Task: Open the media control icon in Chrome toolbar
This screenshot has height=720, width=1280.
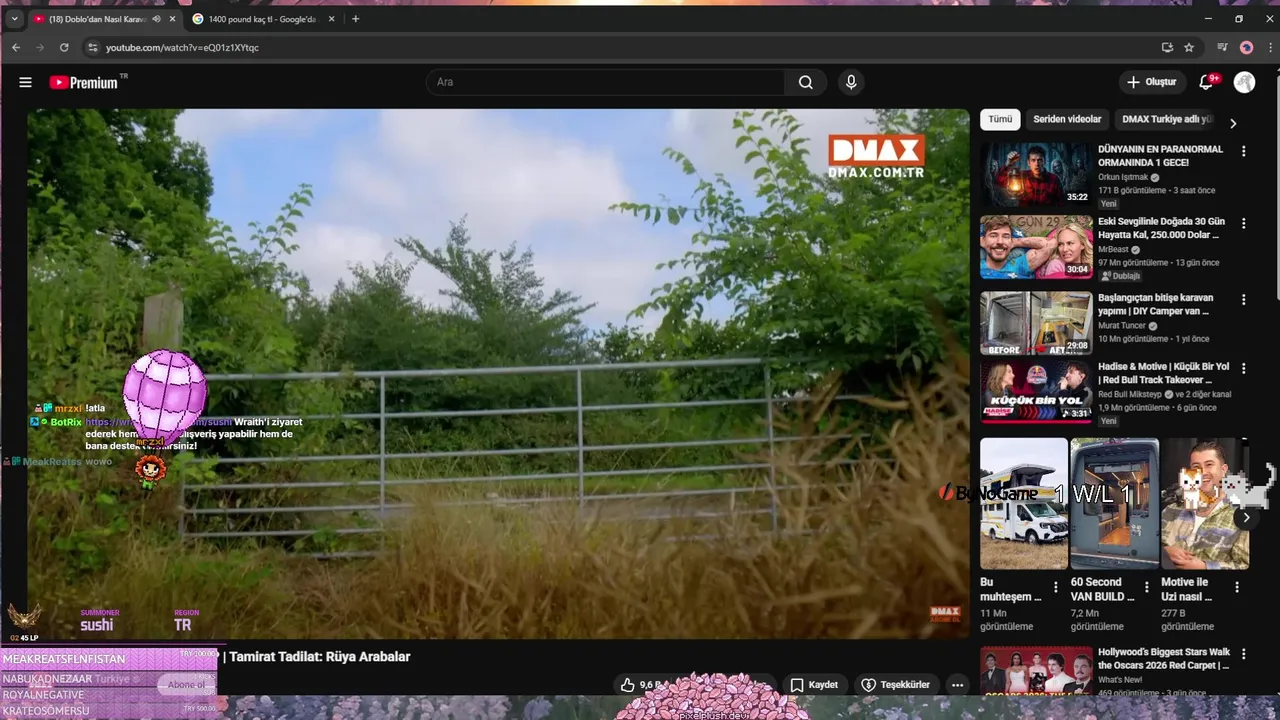Action: click(x=1222, y=47)
